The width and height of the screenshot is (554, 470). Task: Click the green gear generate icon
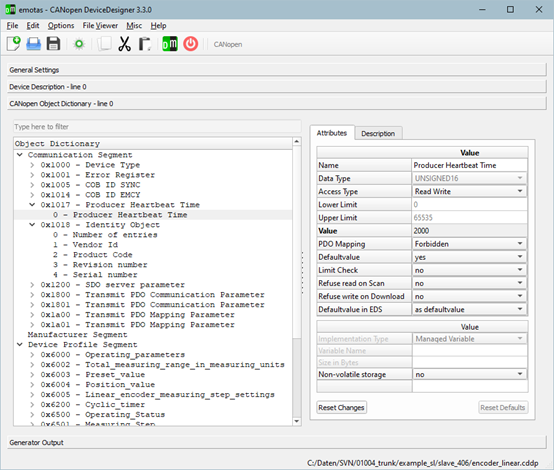(x=79, y=44)
